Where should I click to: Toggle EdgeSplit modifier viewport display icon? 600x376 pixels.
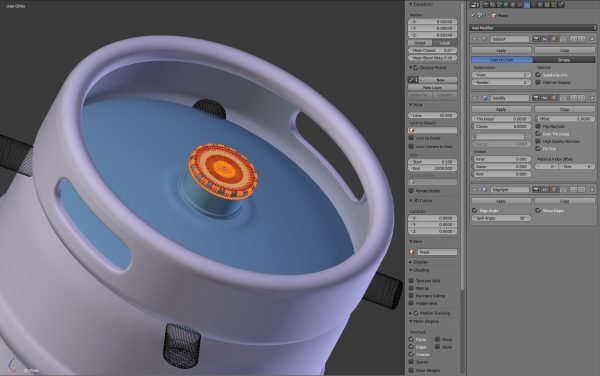(545, 189)
